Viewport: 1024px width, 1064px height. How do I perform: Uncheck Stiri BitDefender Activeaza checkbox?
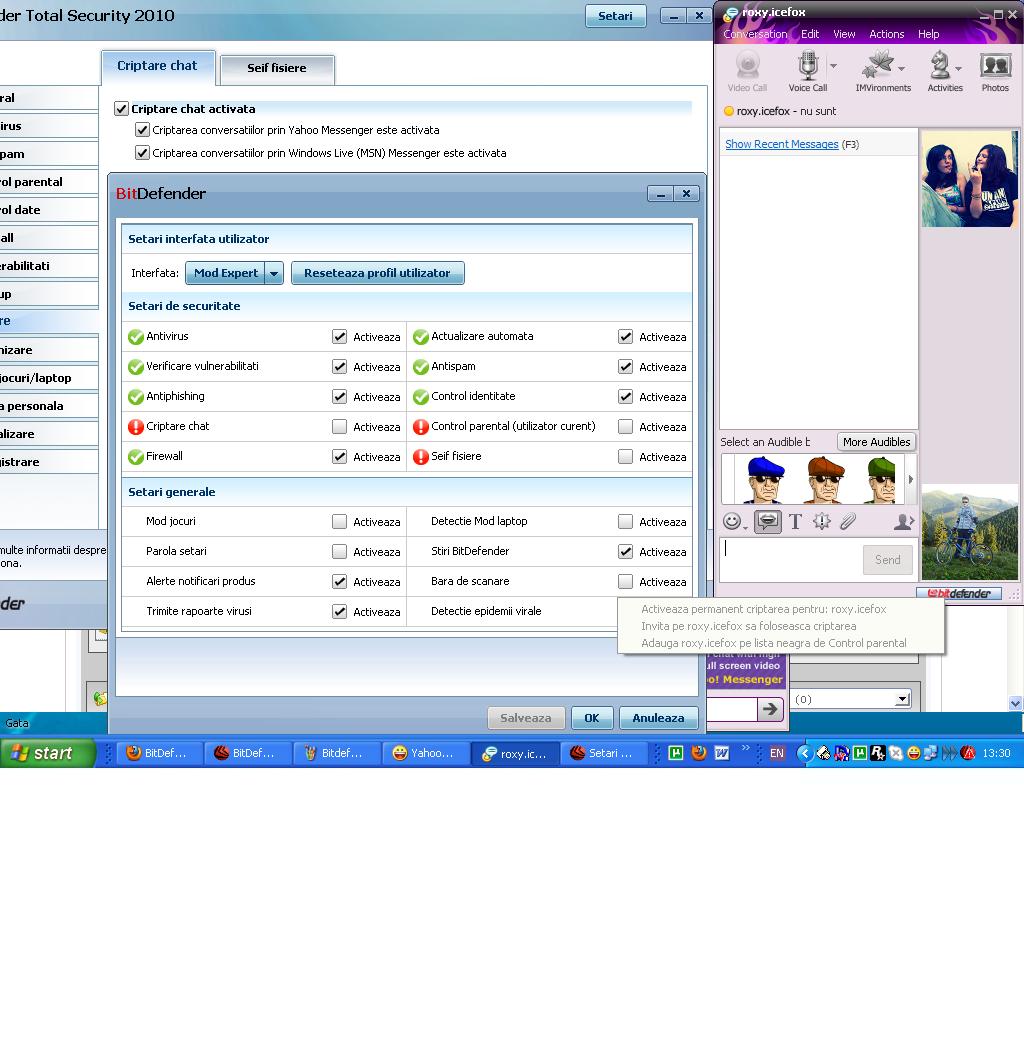tap(626, 552)
